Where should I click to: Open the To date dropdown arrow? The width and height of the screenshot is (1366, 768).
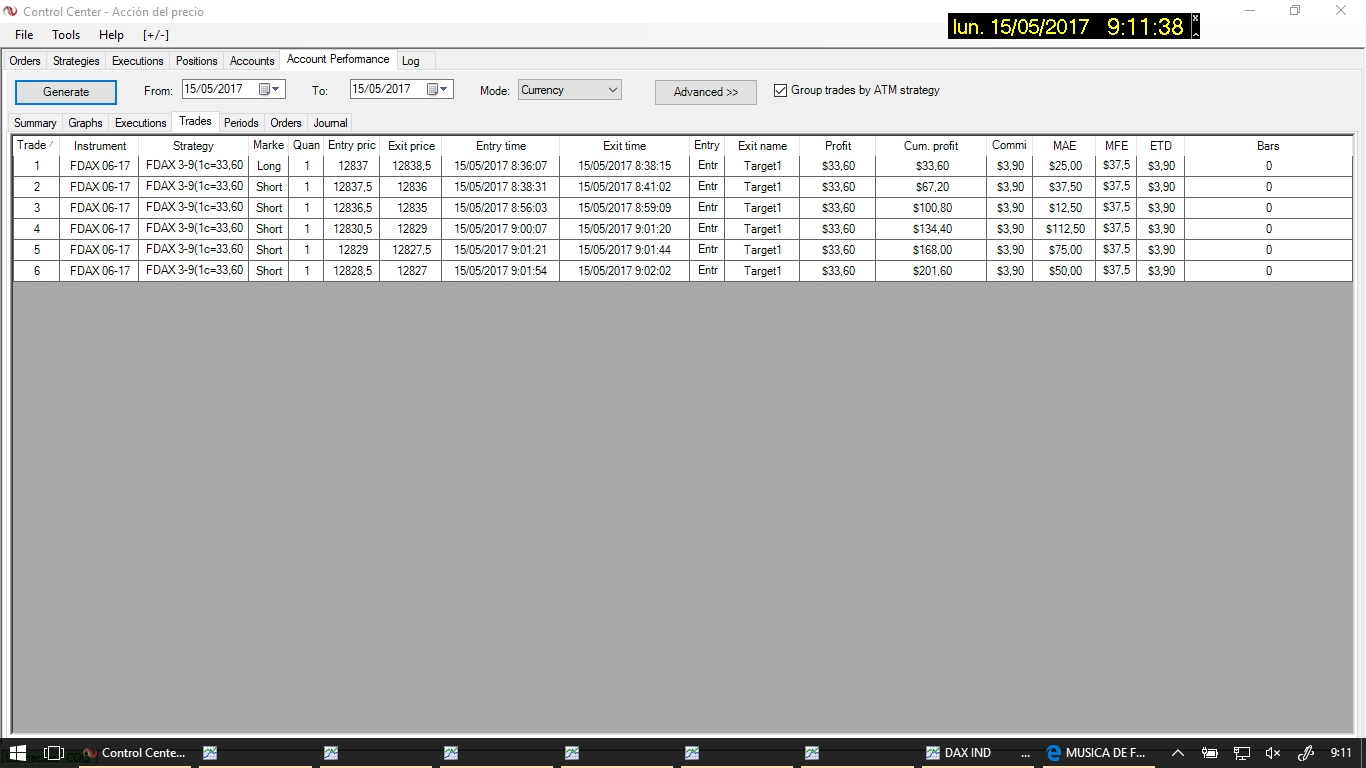(446, 89)
